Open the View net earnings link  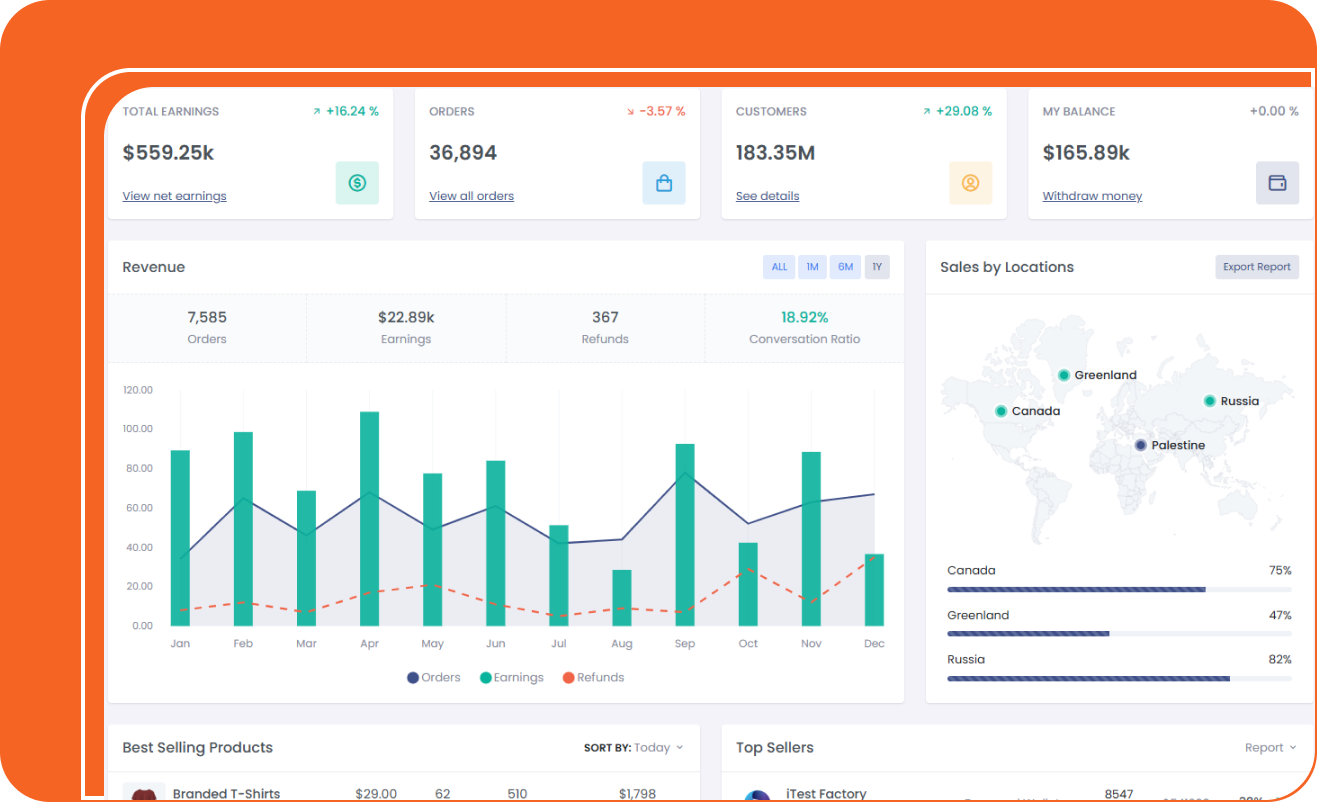tap(174, 196)
